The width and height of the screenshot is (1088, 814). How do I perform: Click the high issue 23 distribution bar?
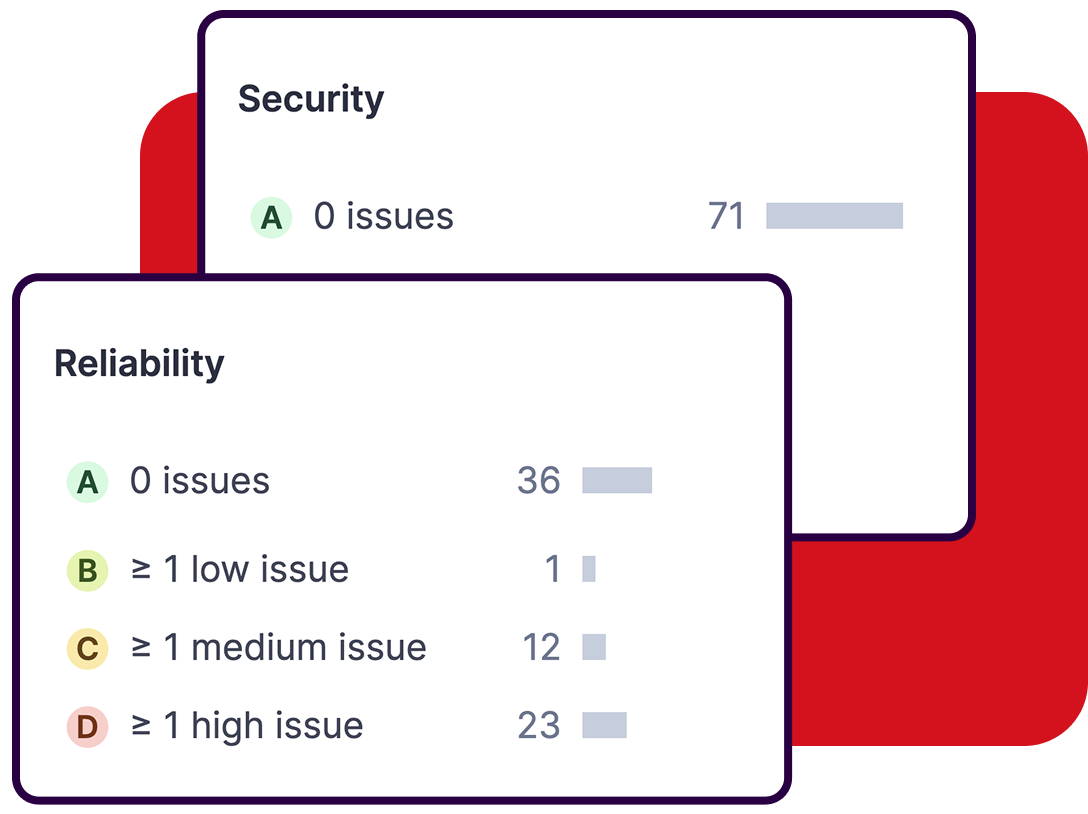tap(604, 725)
